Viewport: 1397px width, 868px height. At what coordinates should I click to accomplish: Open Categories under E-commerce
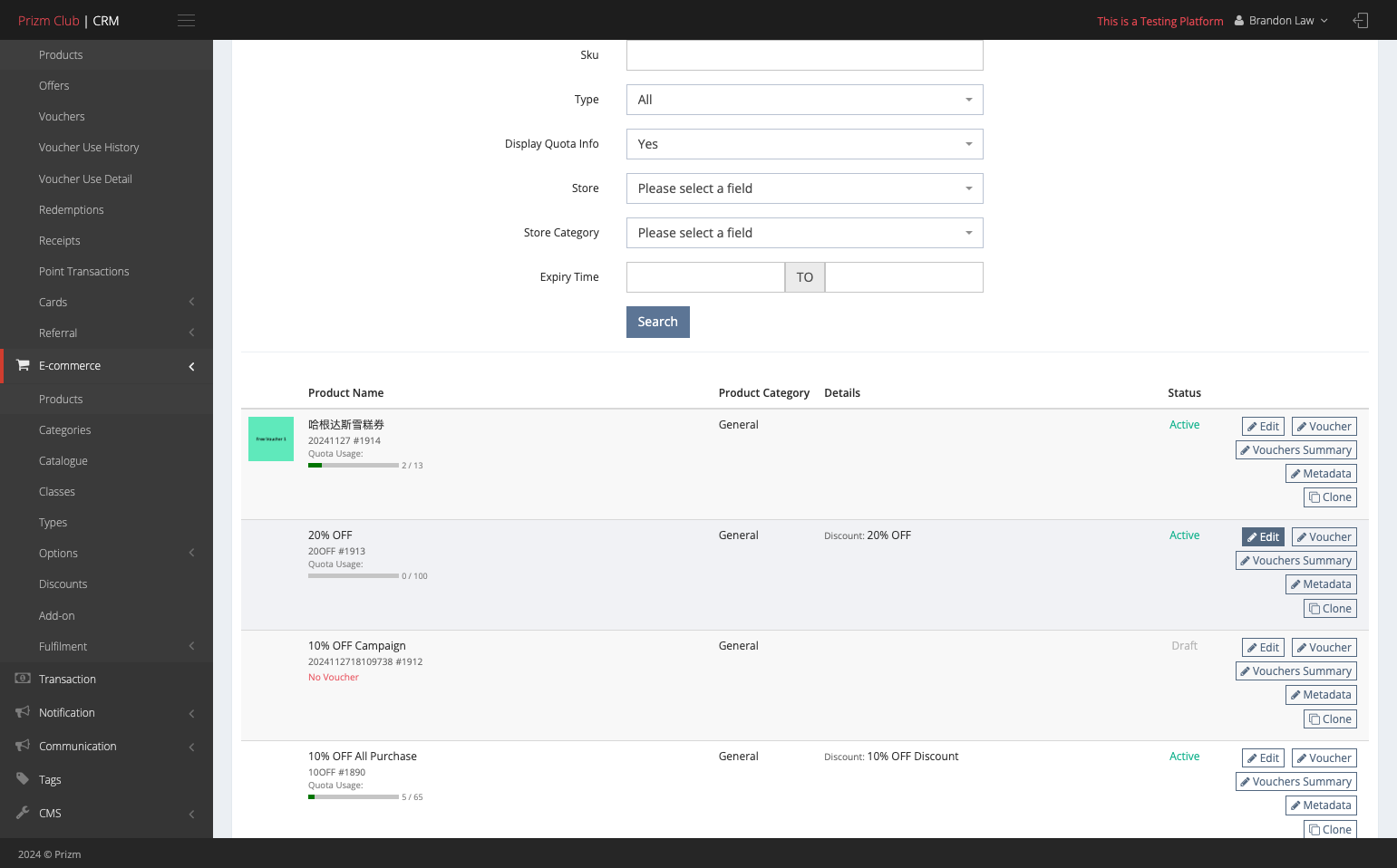coord(65,429)
